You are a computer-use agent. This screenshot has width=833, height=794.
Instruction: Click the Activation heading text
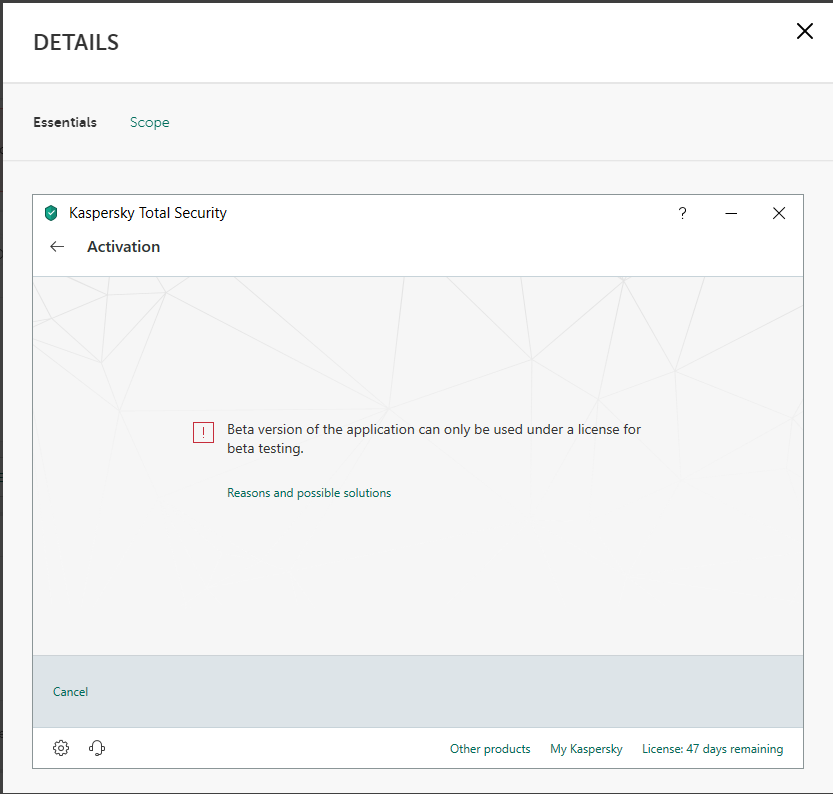[x=123, y=246]
